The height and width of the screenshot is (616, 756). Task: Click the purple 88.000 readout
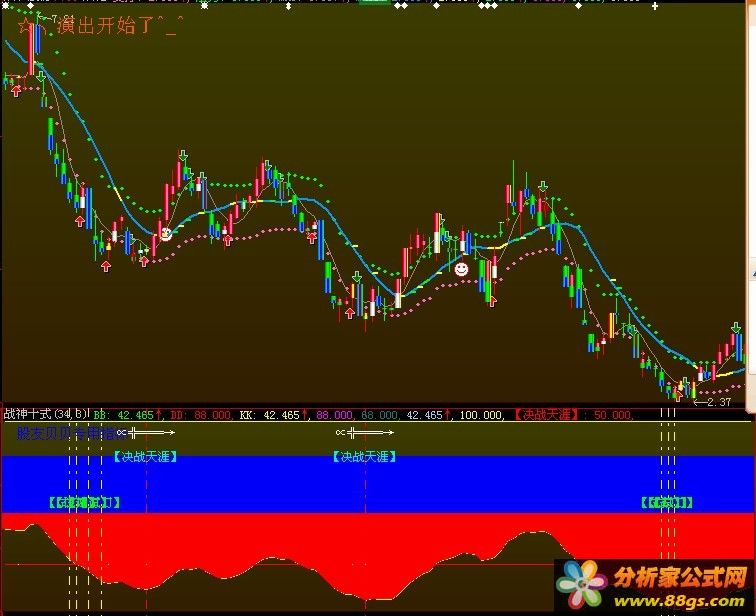[x=334, y=415]
